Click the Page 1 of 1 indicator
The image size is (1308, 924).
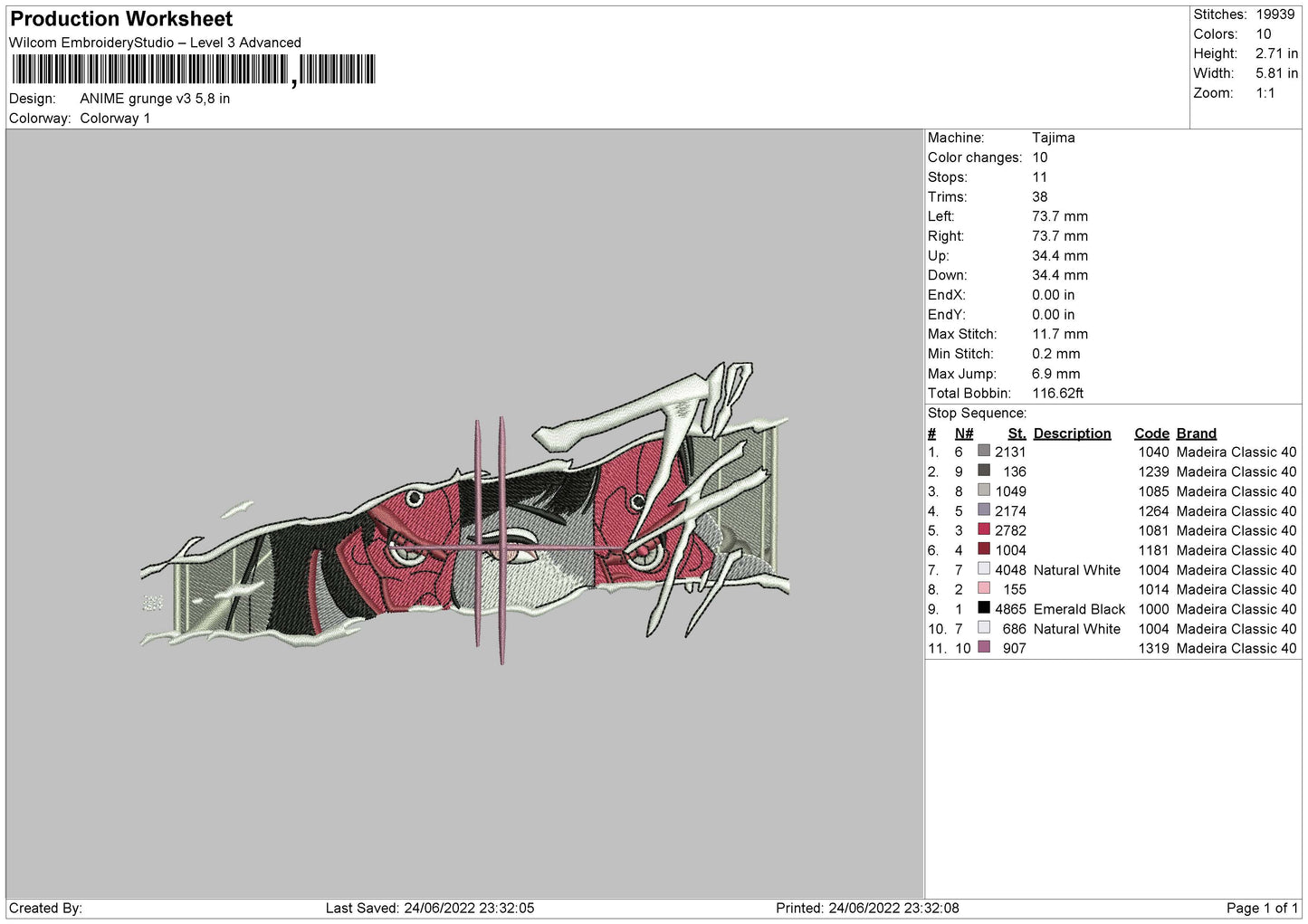click(x=1261, y=908)
